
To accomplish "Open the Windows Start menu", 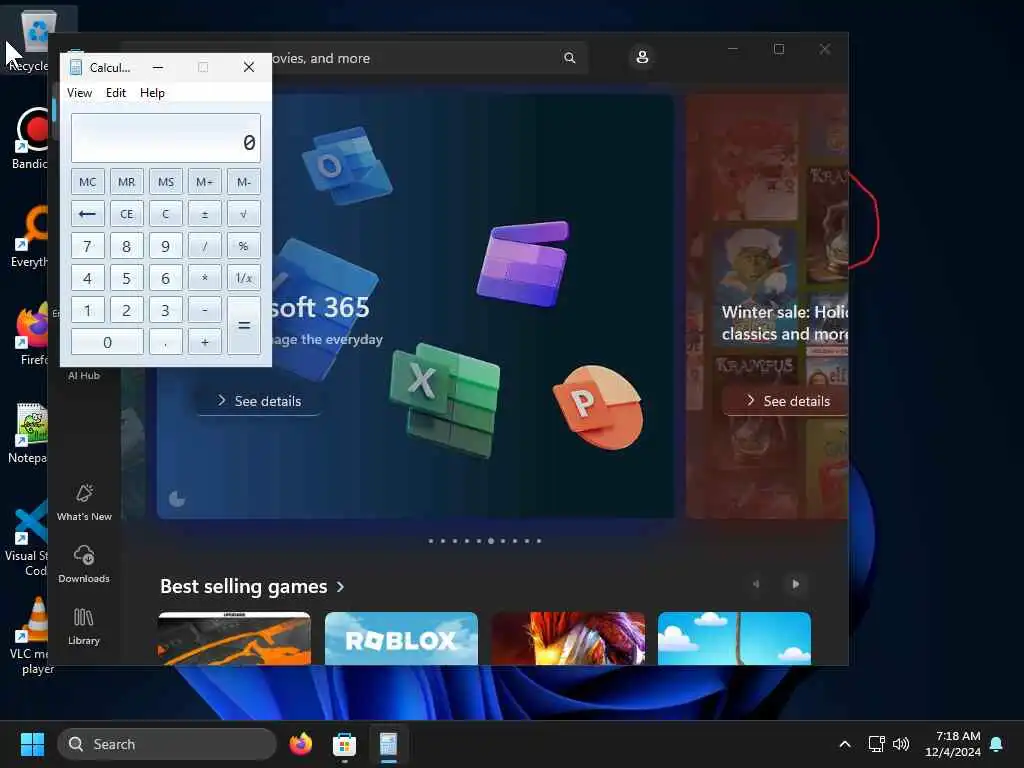I will [32, 744].
